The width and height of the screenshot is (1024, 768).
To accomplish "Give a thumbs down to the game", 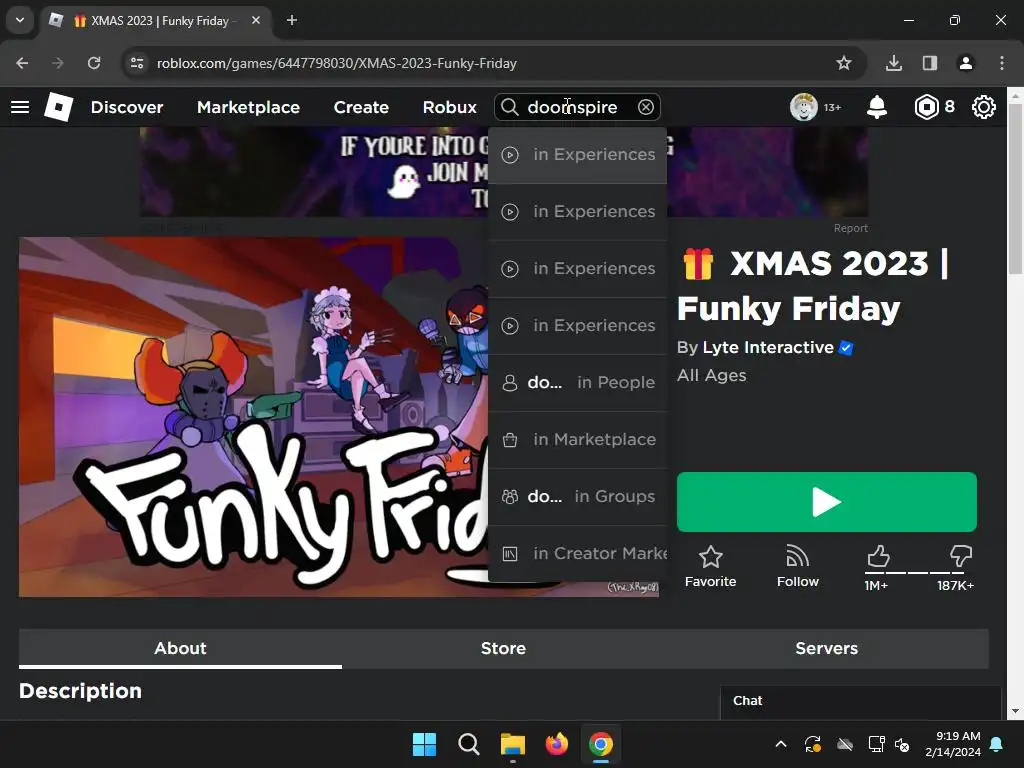I will click(960, 557).
